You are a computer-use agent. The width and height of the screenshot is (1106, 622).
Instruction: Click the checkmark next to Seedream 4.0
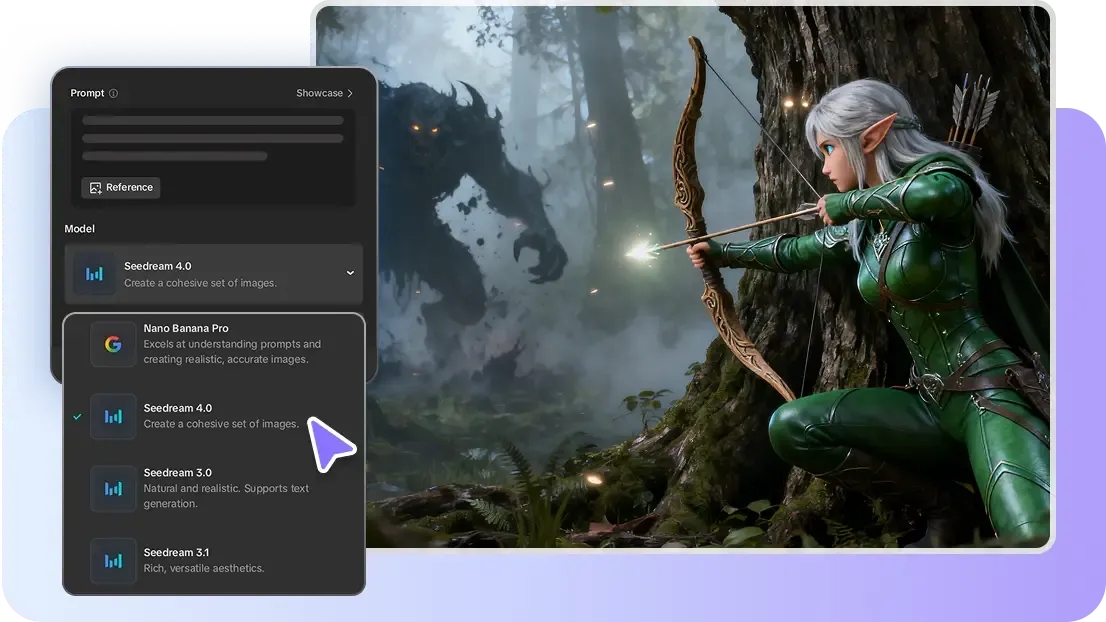point(77,416)
